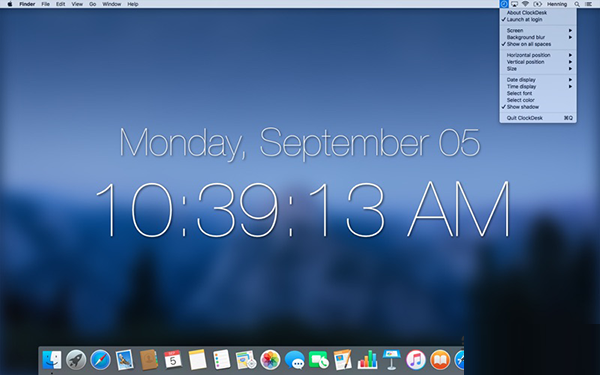Open the View menu

[x=77, y=4]
